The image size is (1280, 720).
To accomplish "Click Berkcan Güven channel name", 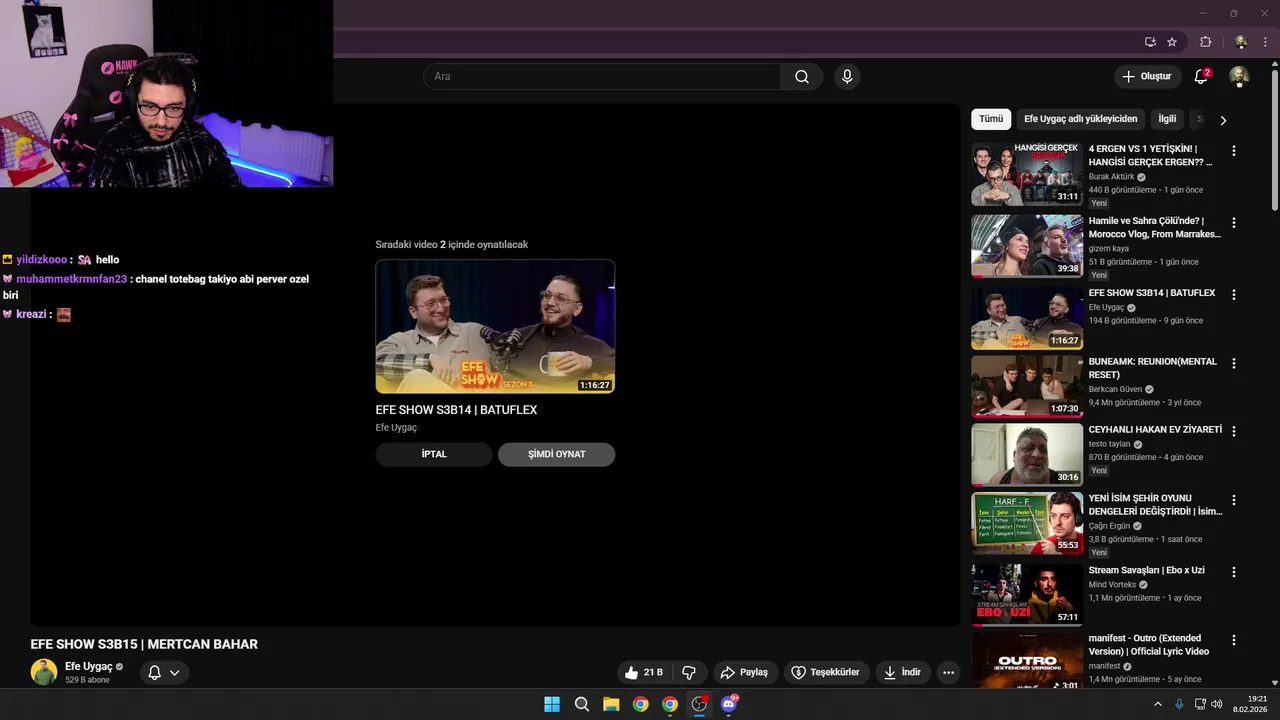I will click(1115, 389).
